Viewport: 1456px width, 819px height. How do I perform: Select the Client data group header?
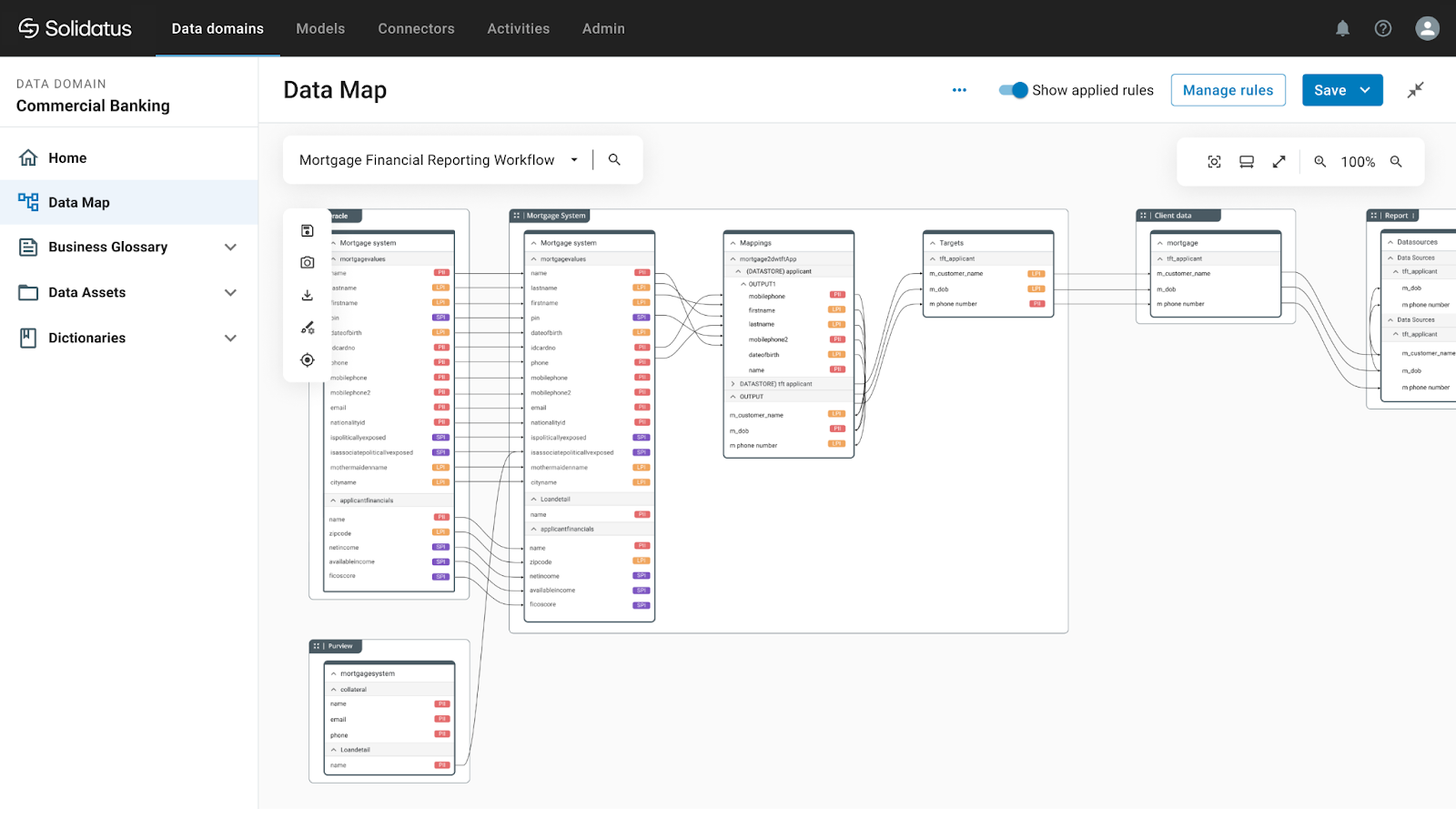click(x=1178, y=216)
